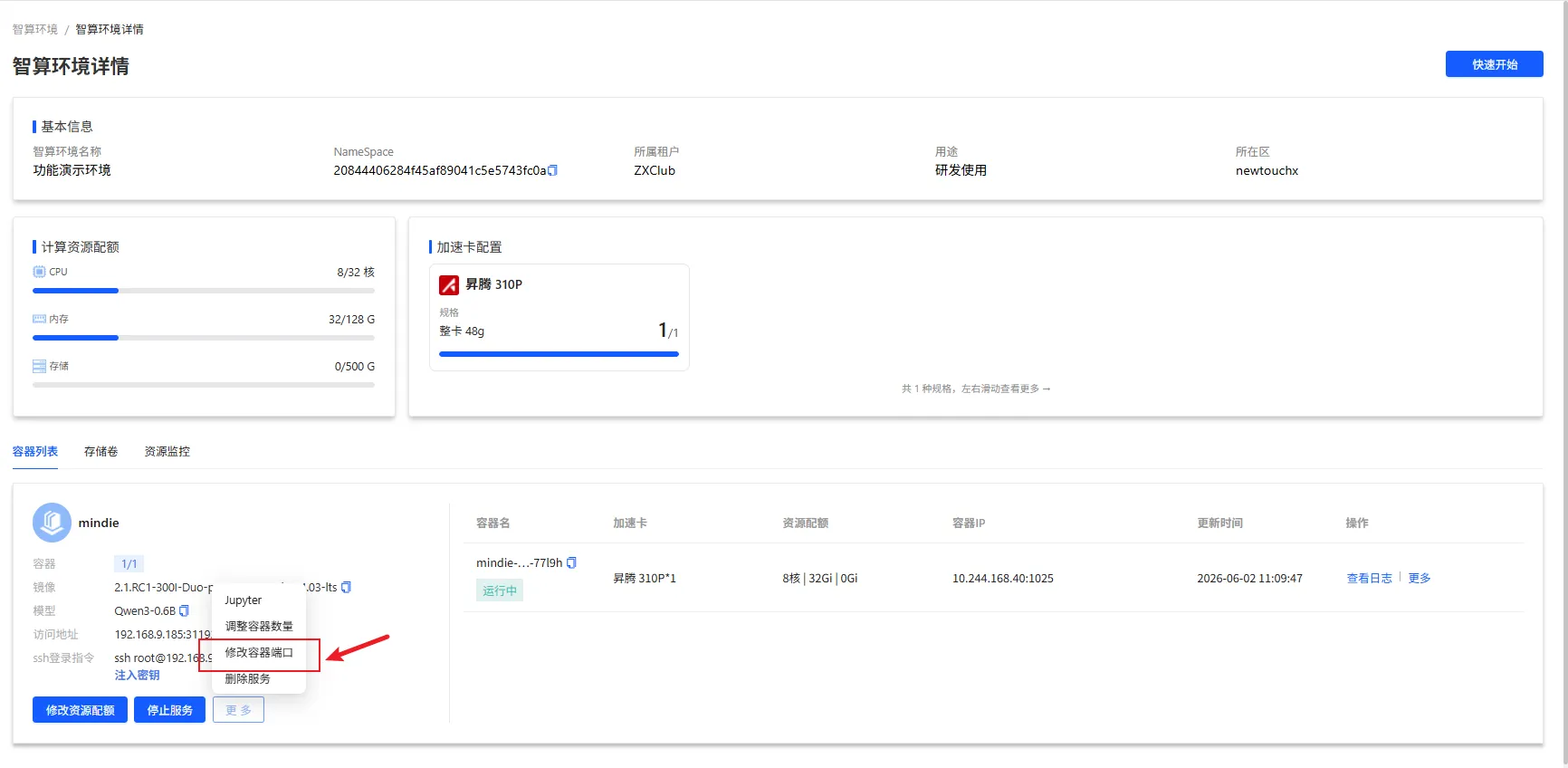Copy container name mindie-...-77l9h icon

coord(571,562)
